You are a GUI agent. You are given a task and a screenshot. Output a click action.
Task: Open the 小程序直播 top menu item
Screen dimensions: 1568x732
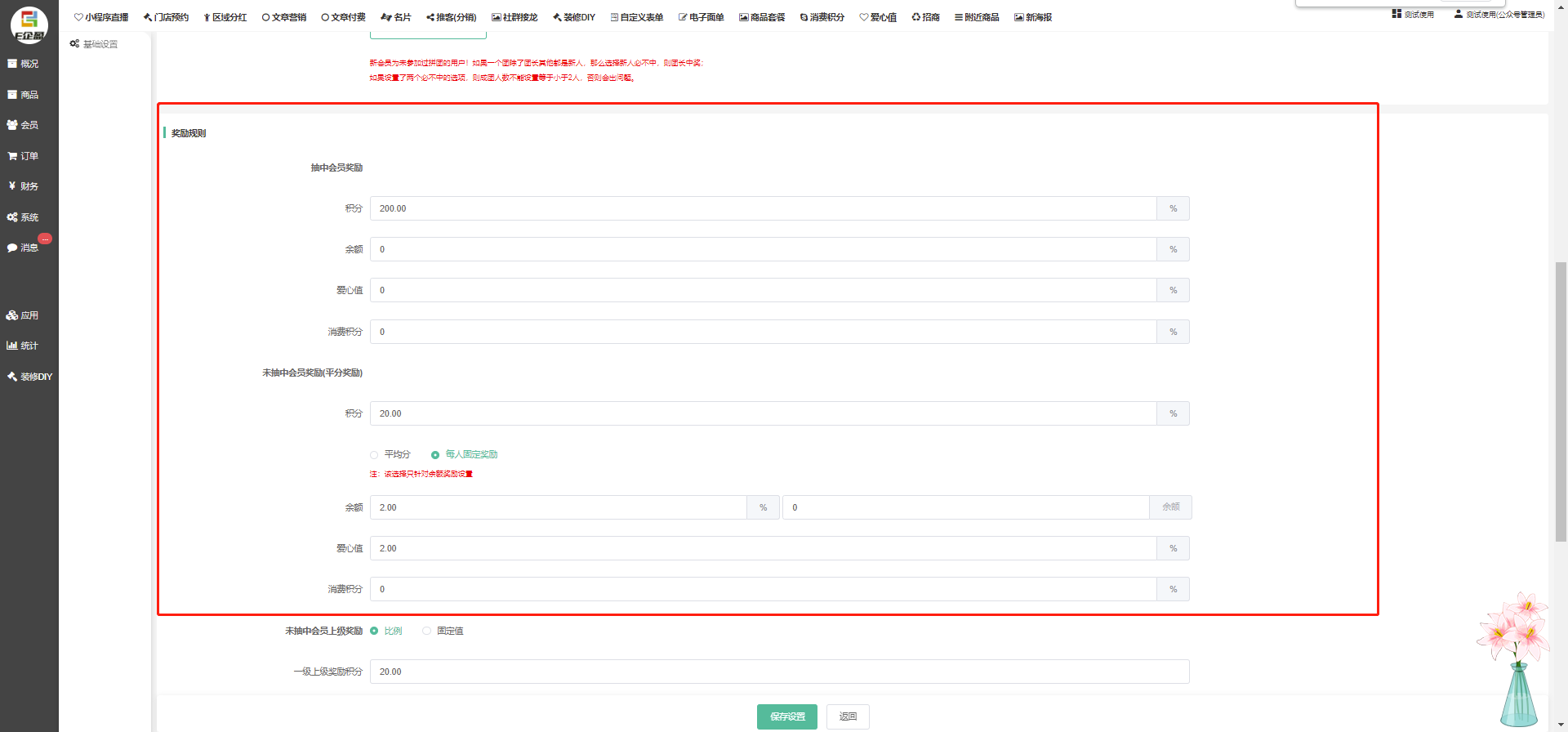click(x=101, y=17)
